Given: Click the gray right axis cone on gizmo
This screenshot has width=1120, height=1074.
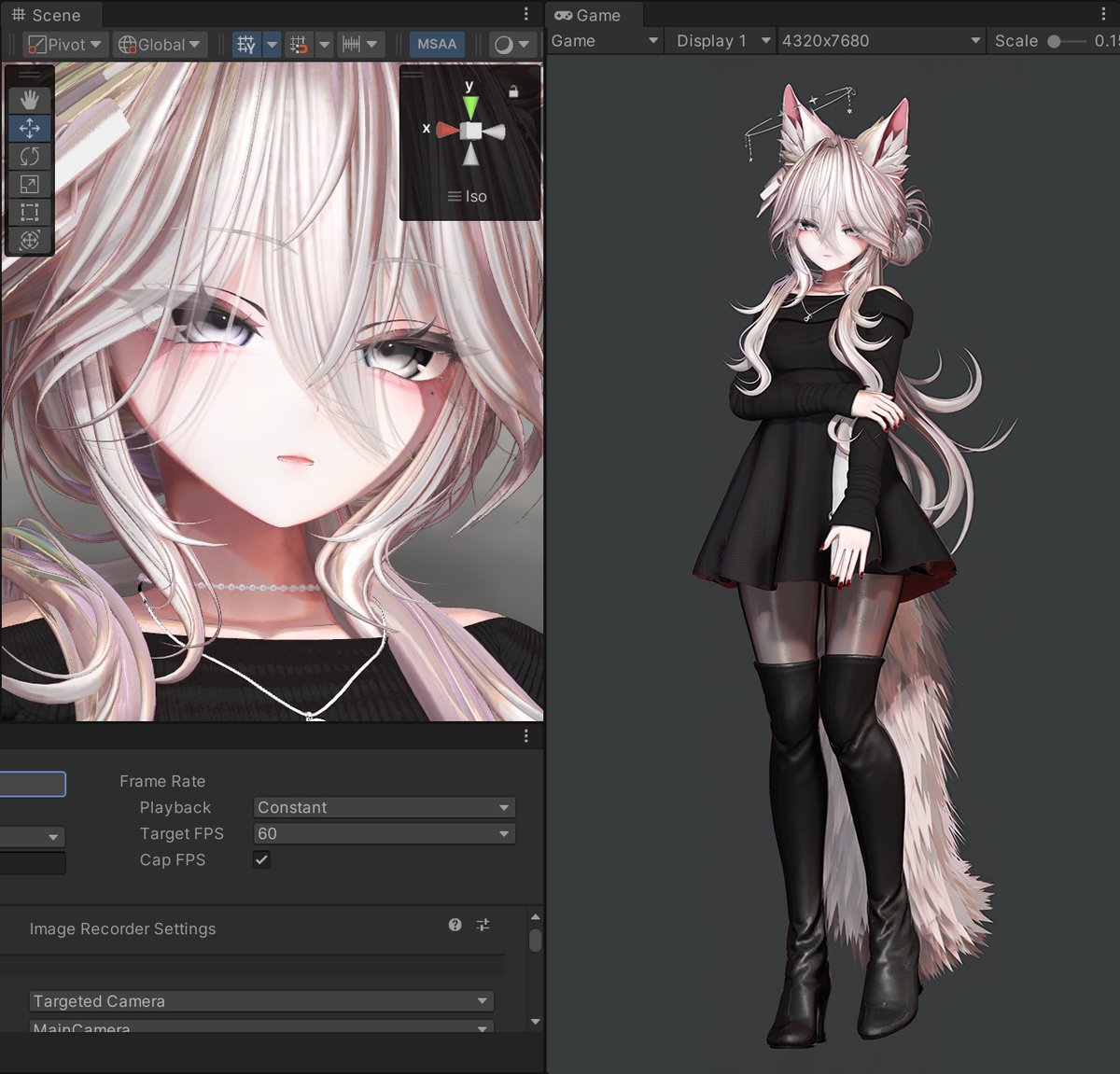Looking at the screenshot, I should 495,132.
